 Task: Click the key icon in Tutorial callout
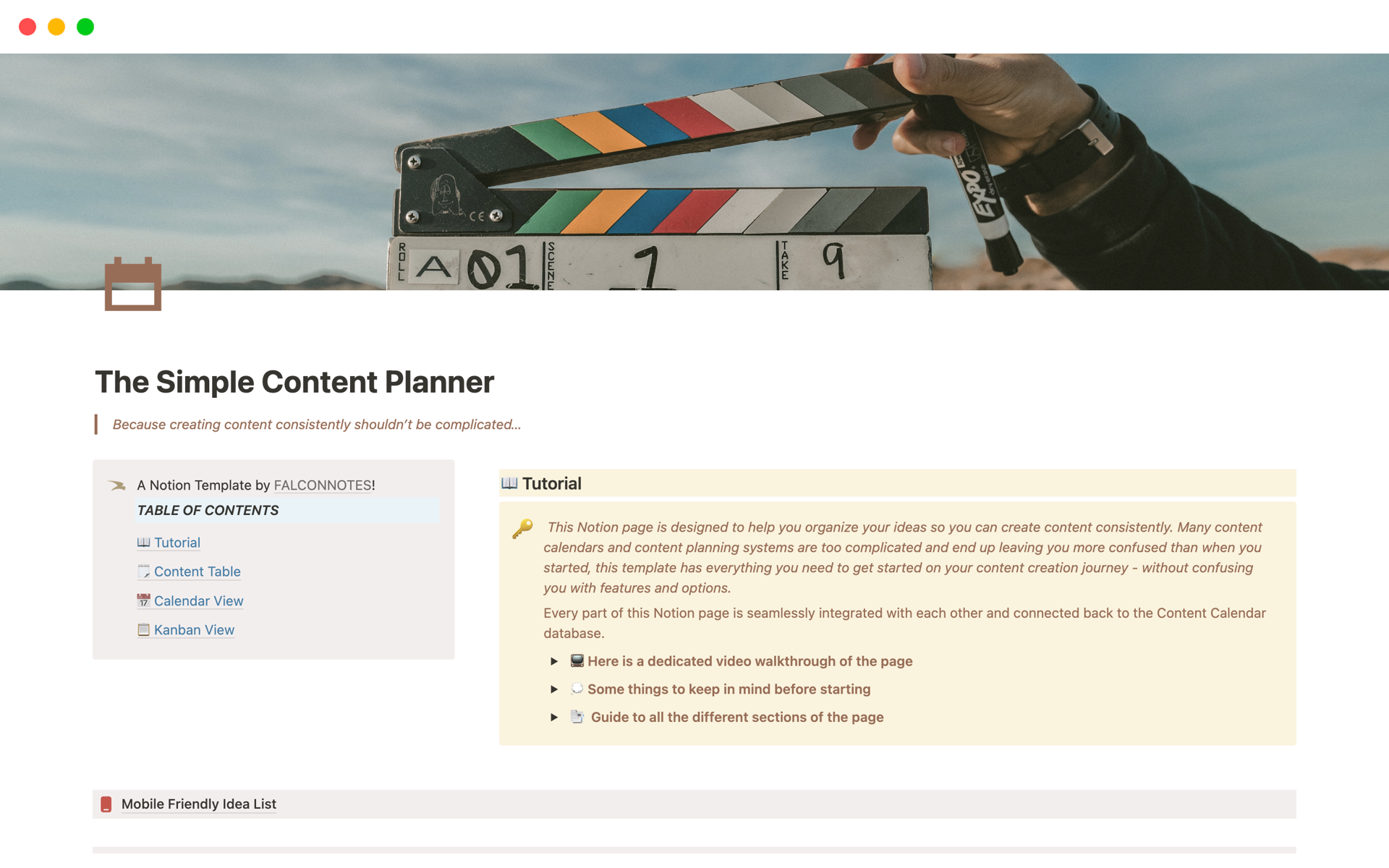coord(522,529)
